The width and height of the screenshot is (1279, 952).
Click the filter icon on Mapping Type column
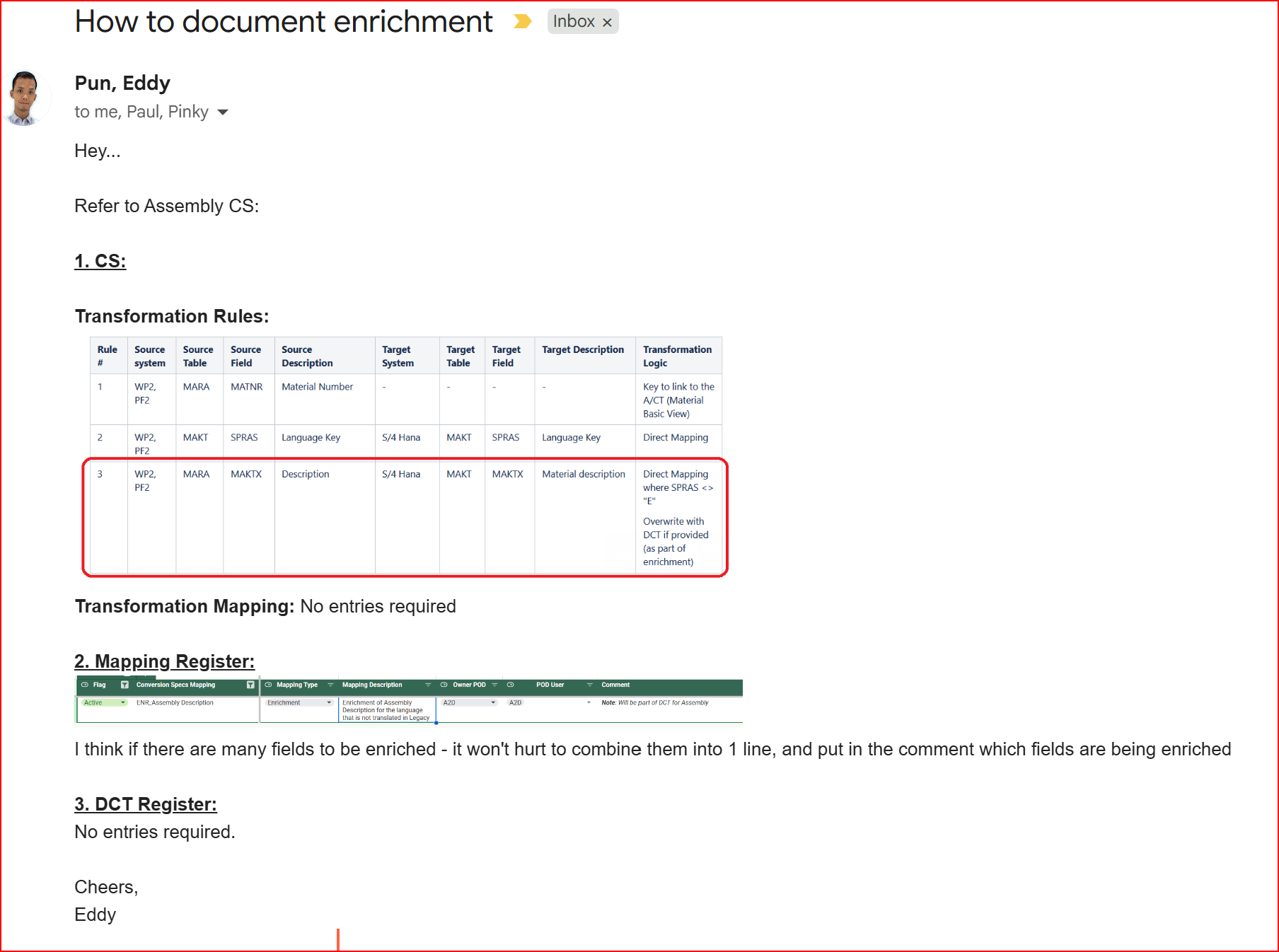330,685
